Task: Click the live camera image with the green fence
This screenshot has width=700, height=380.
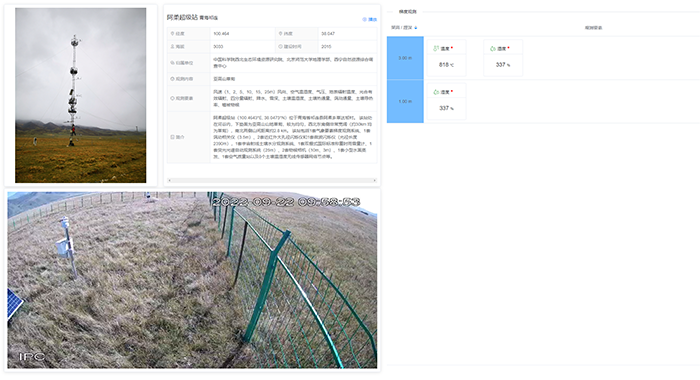Action: pyautogui.click(x=192, y=280)
